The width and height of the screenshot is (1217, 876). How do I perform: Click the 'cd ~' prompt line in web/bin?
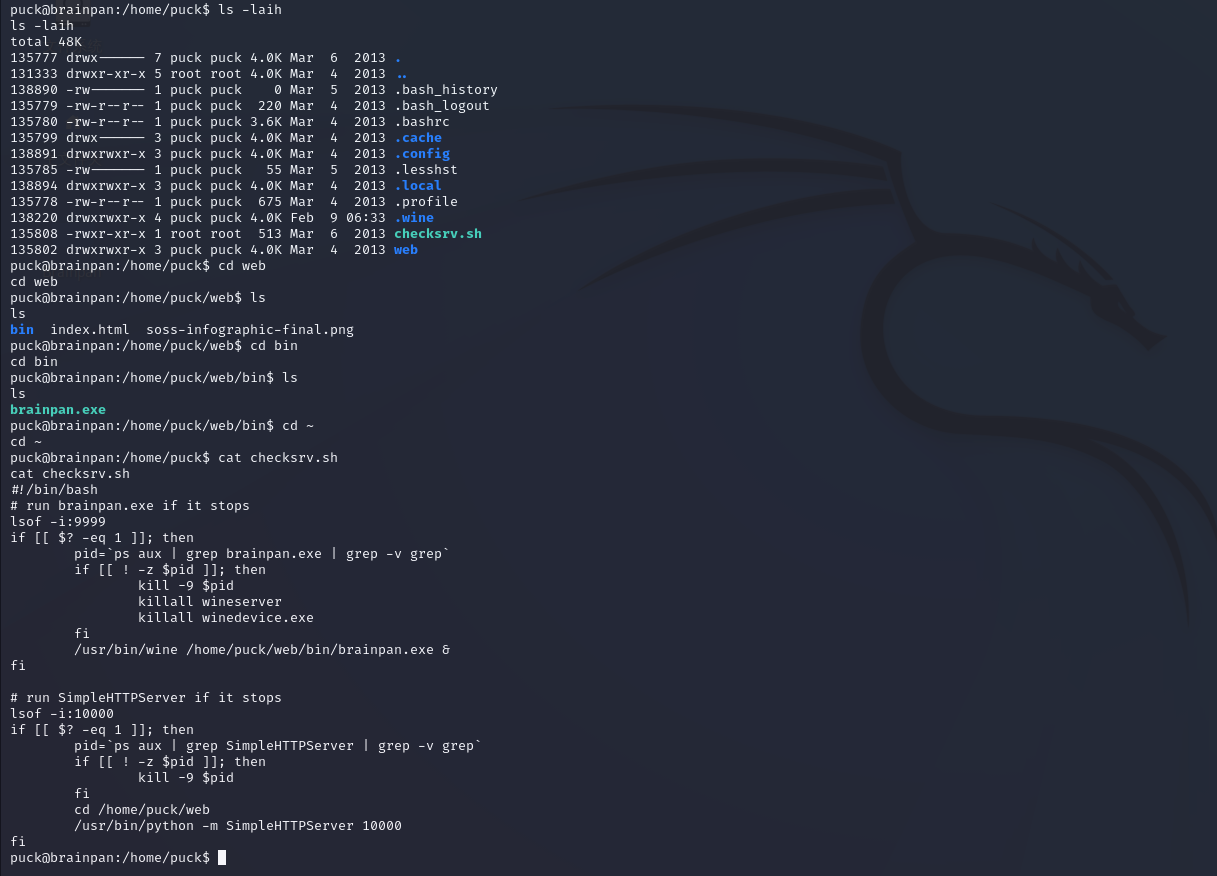point(162,426)
